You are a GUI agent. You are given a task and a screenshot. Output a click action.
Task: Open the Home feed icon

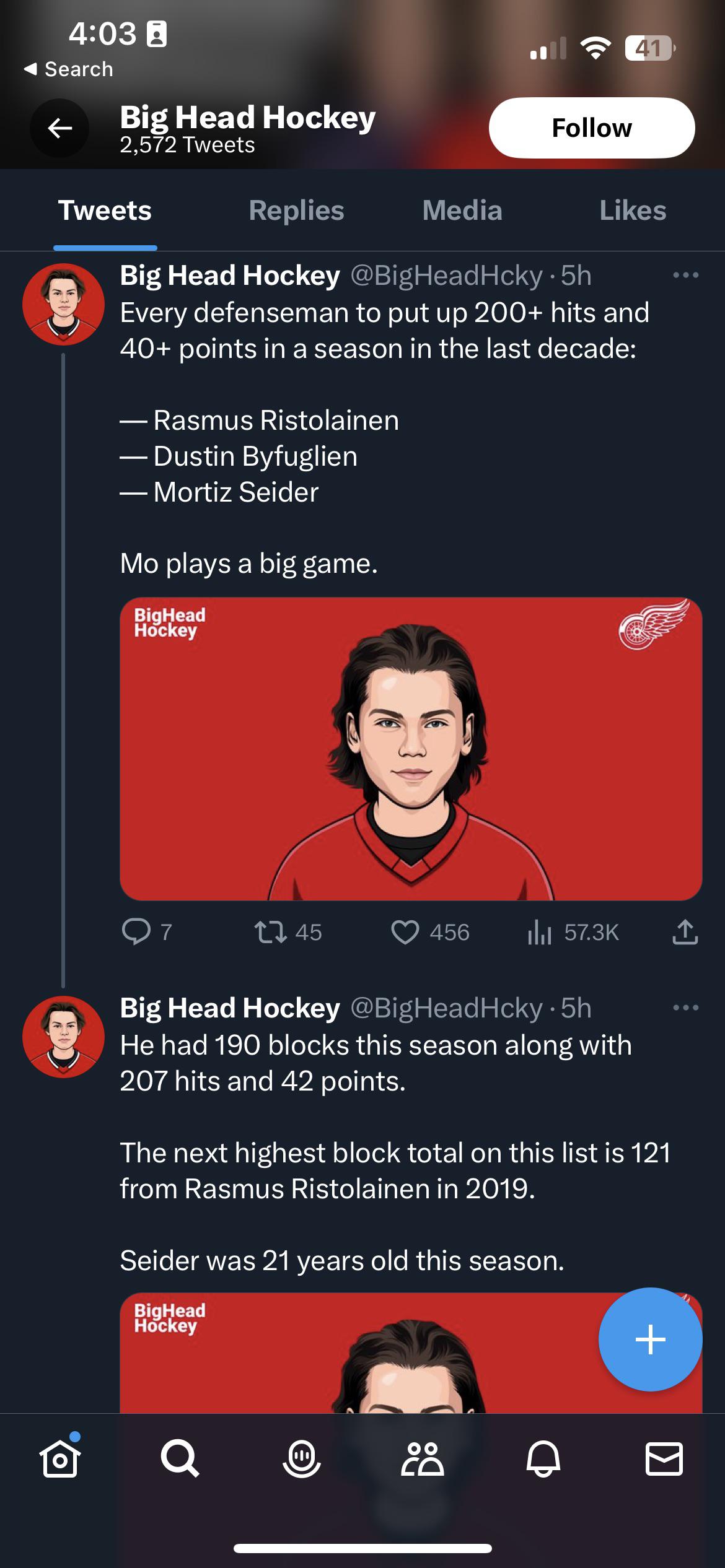59,1459
